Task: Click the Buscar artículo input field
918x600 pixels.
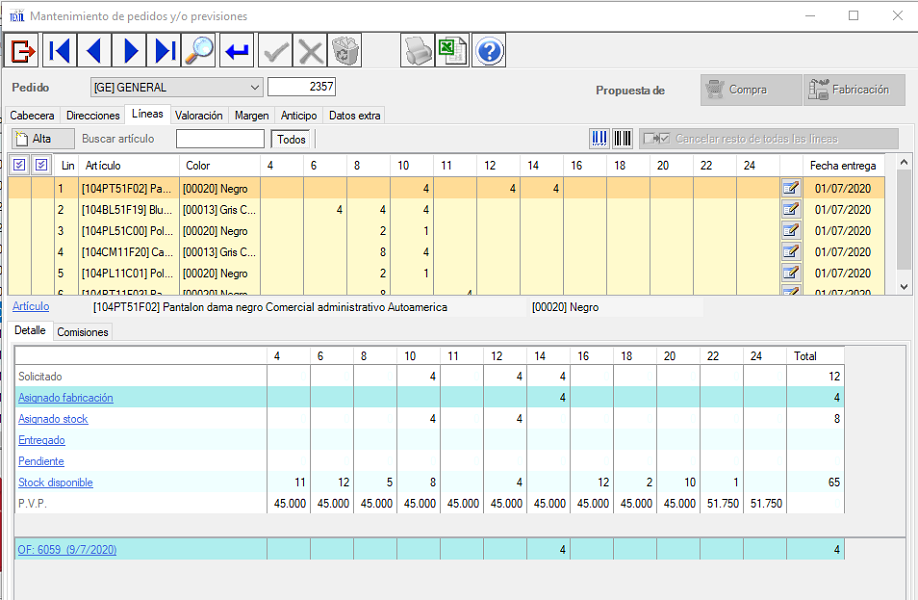Action: click(220, 139)
